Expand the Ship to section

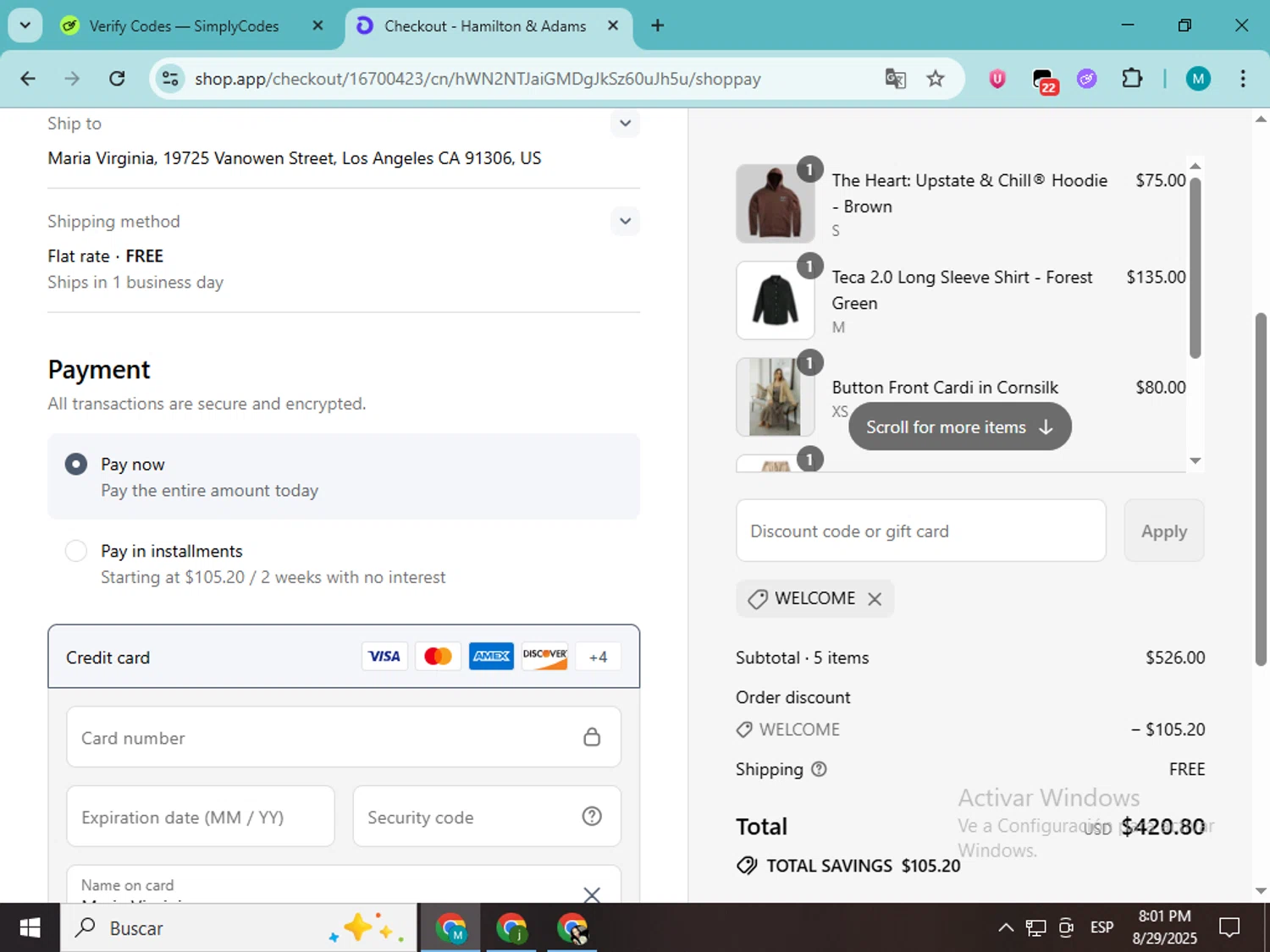625,124
